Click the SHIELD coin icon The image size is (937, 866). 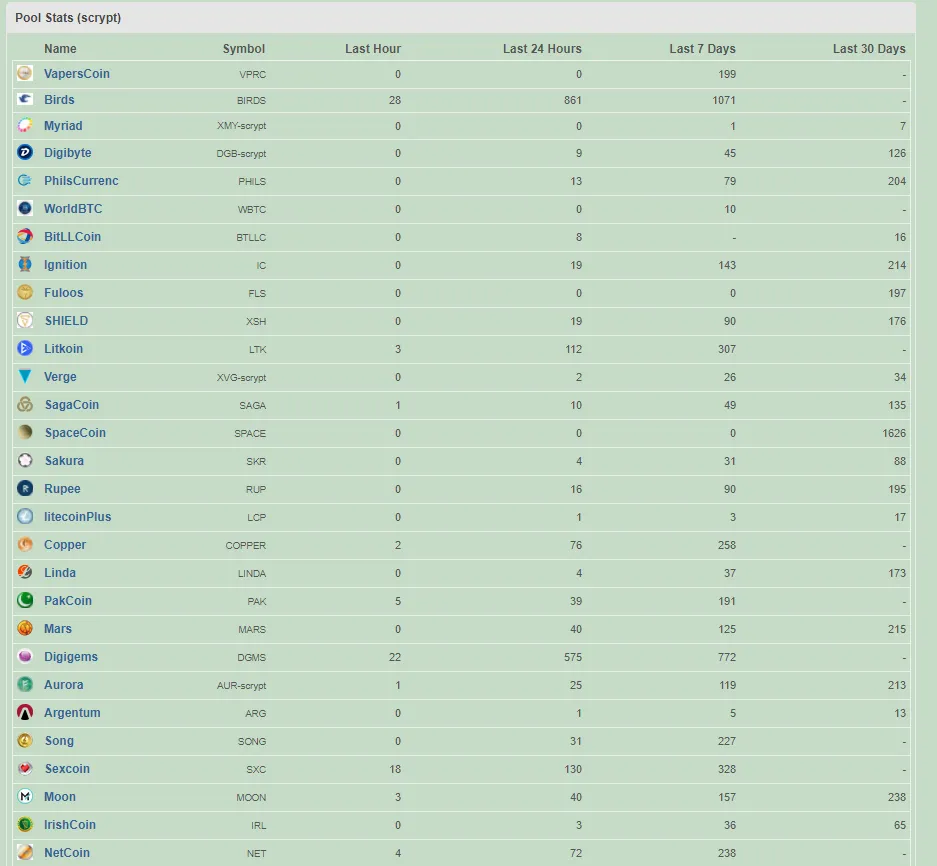click(x=25, y=320)
